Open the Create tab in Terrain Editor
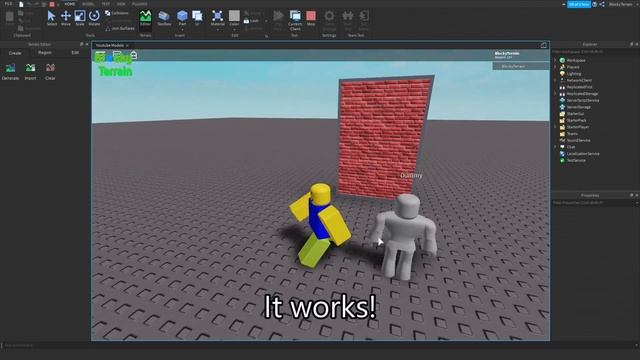This screenshot has height=360, width=640. [x=15, y=53]
